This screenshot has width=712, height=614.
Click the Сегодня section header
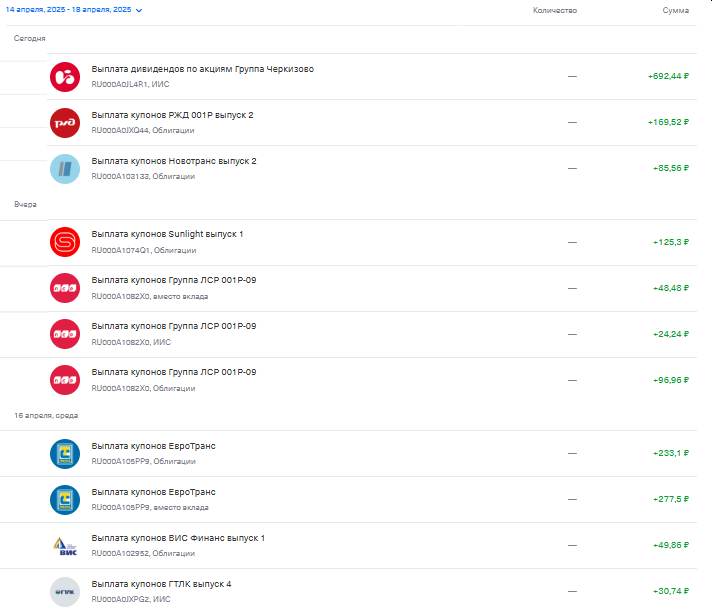[x=30, y=38]
